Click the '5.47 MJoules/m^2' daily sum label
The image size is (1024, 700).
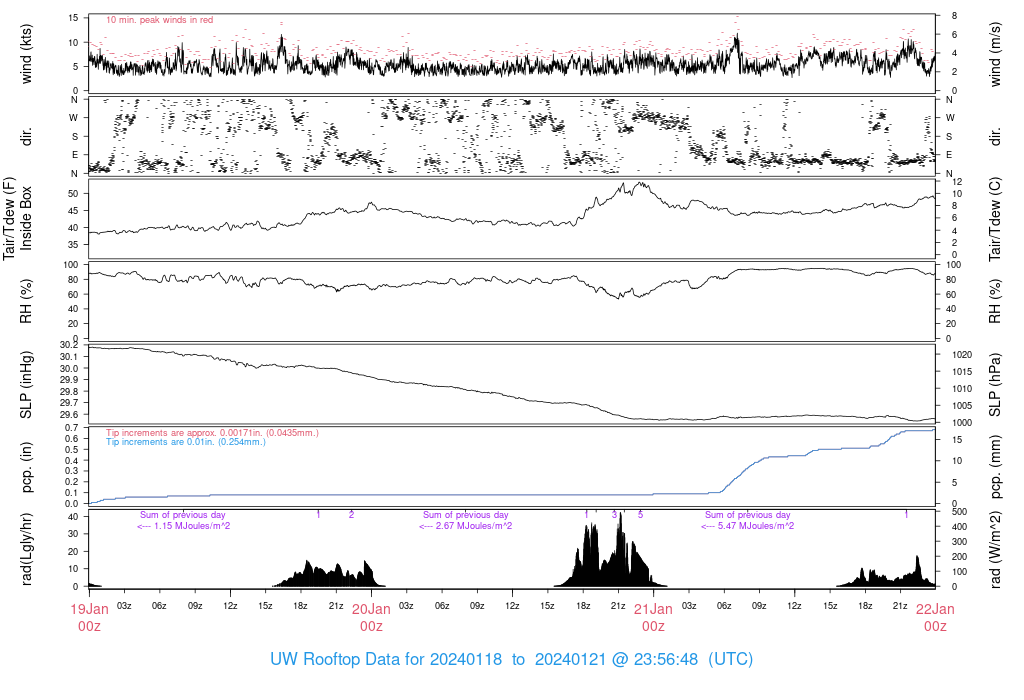748,526
